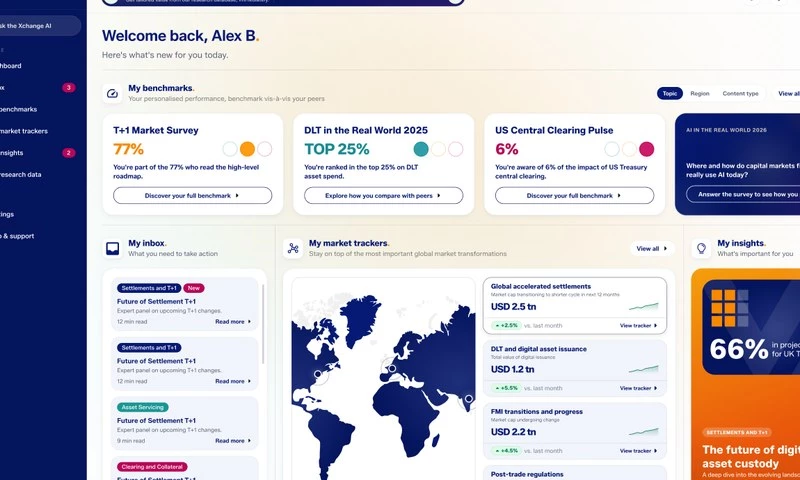
Task: Click the USD 2.2 tn value
Action: tap(513, 432)
